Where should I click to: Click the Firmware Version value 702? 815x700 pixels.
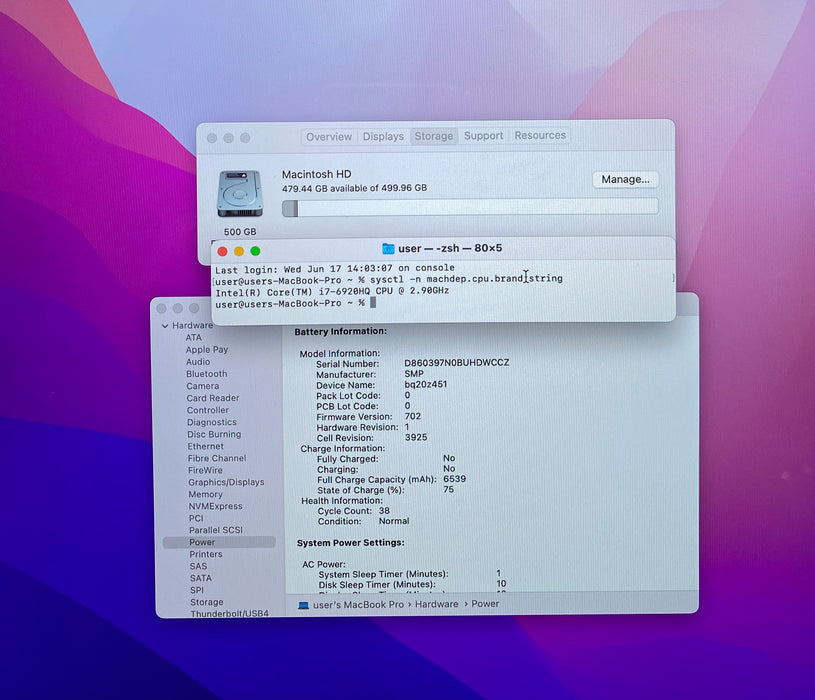[413, 416]
